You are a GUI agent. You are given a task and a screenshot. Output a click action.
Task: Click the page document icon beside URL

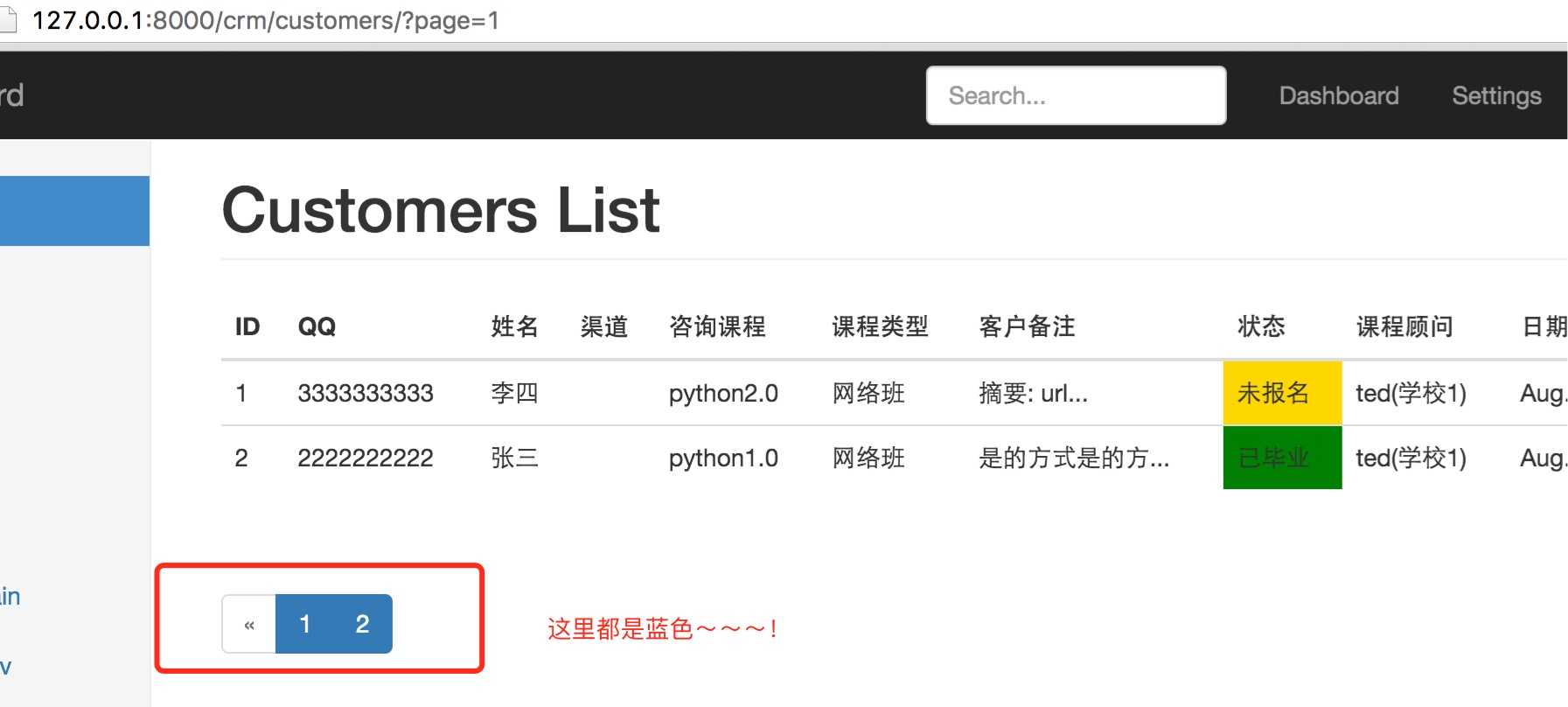click(x=8, y=19)
